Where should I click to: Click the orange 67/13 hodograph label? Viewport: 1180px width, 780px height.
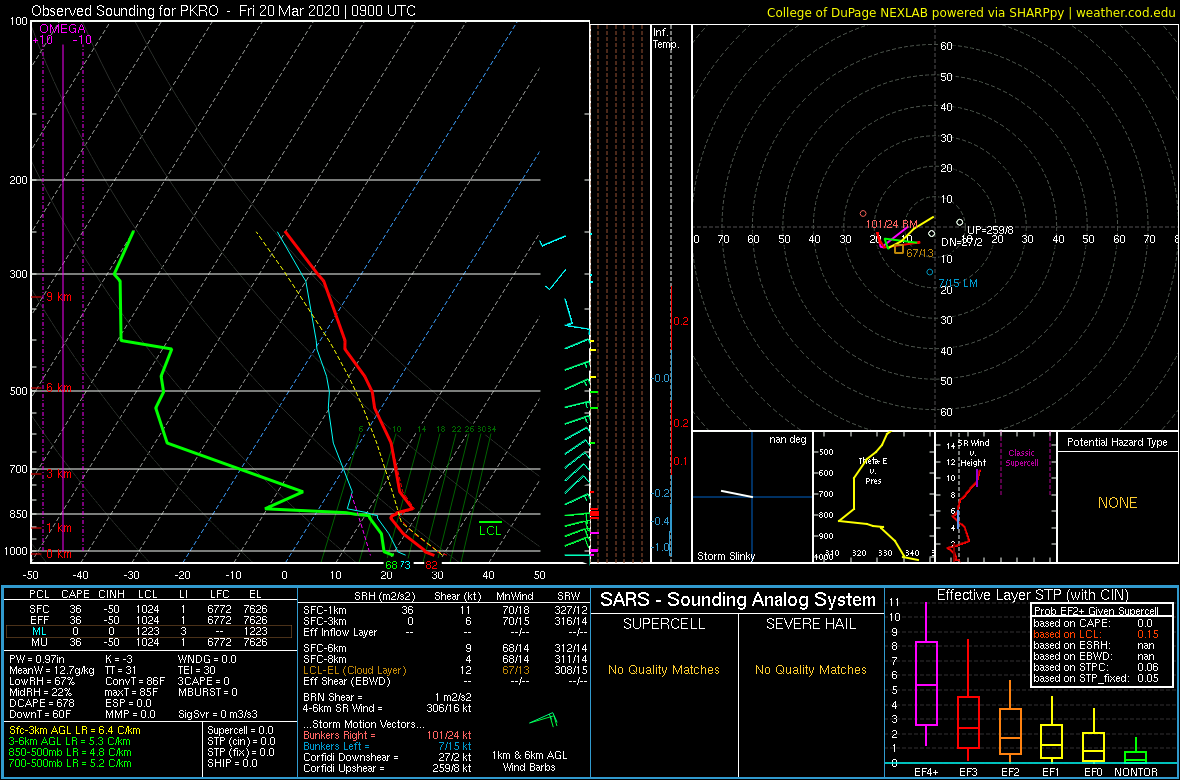click(920, 253)
